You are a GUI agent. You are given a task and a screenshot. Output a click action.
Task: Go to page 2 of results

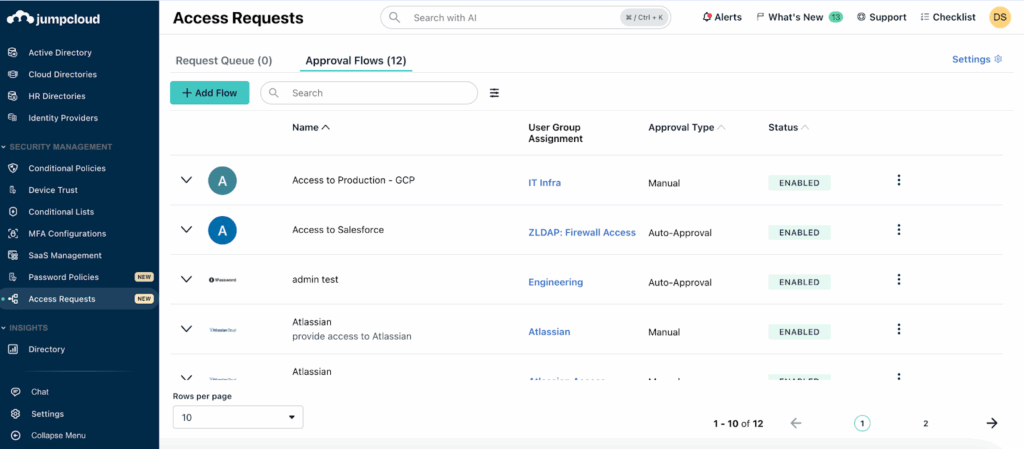coord(925,423)
